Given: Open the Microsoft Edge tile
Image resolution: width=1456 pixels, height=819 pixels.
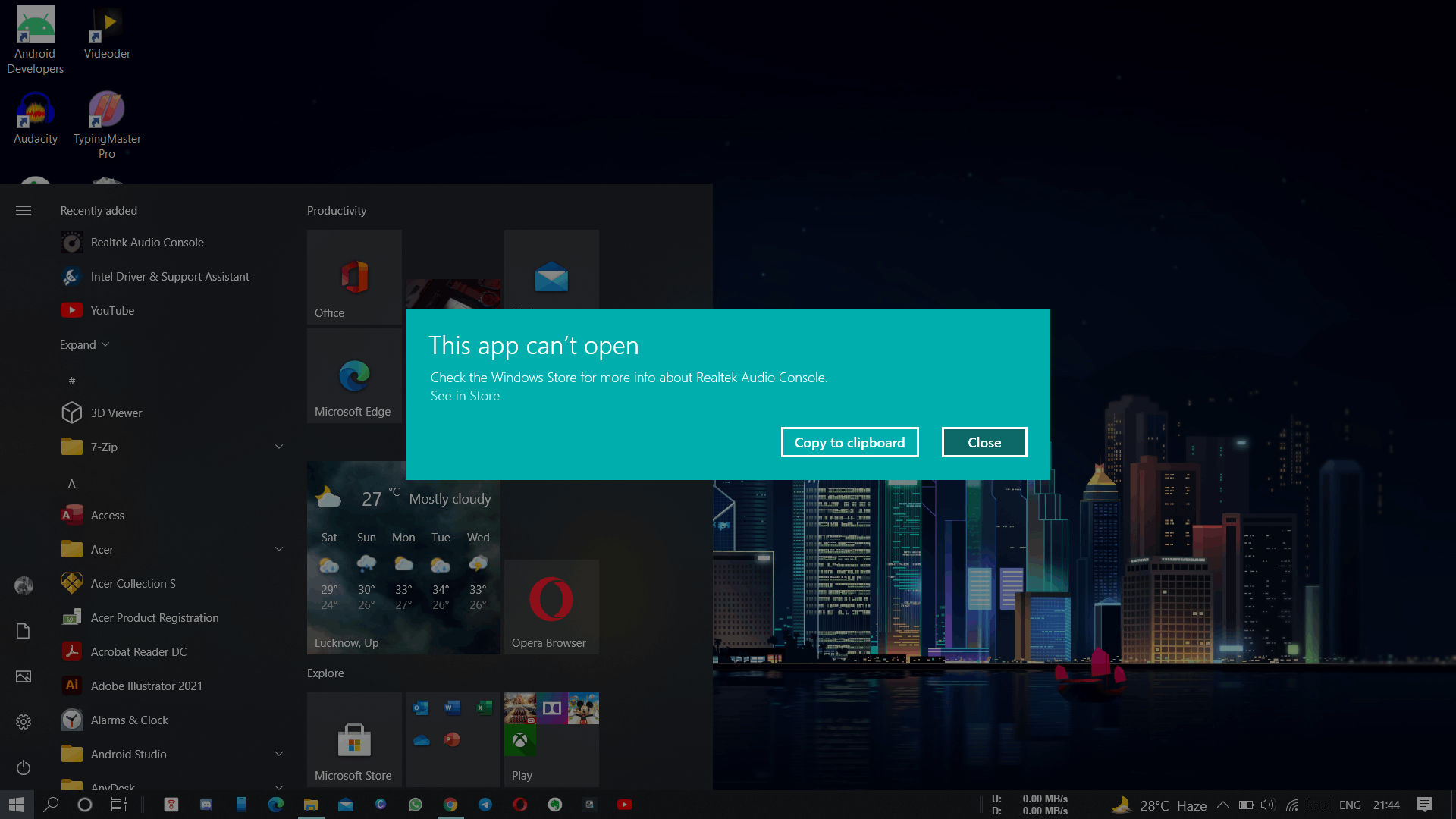Looking at the screenshot, I should pos(354,375).
